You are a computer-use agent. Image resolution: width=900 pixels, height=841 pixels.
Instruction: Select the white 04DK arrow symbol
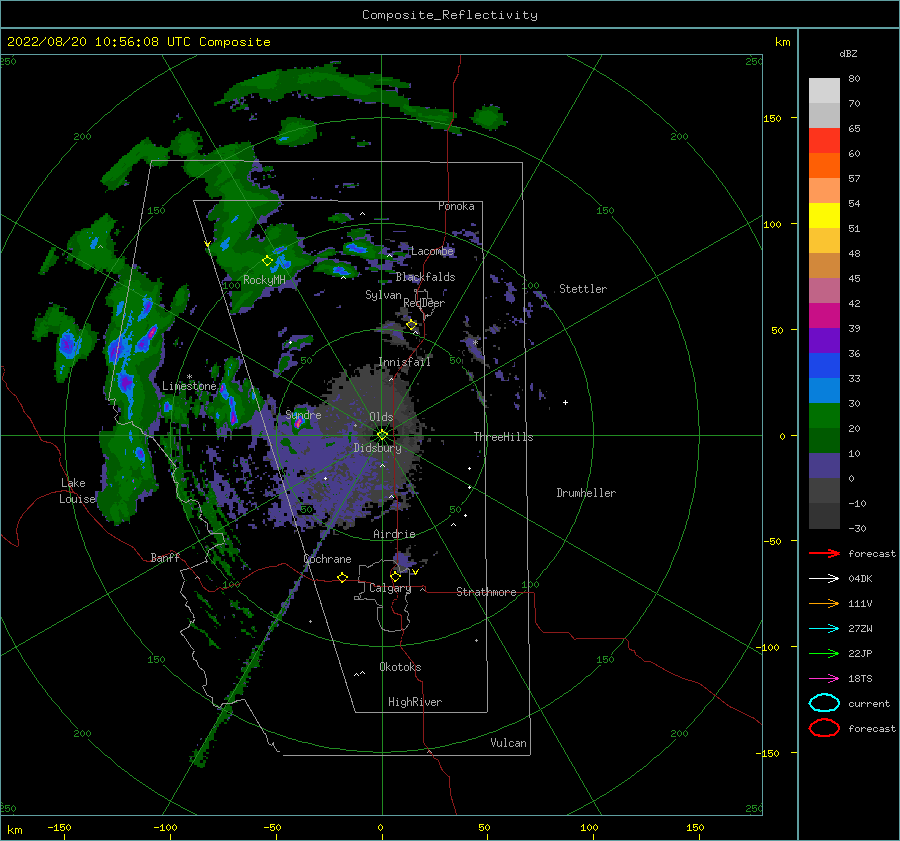coord(824,579)
